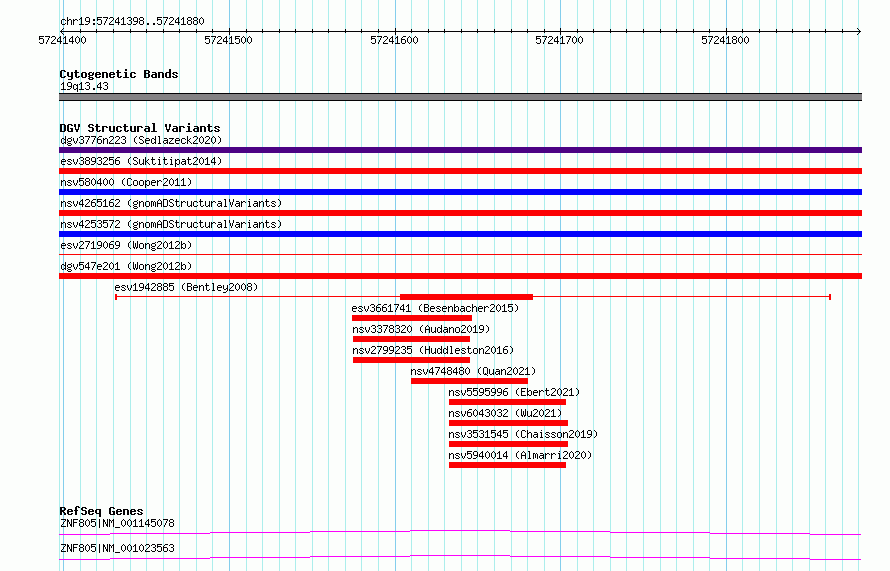Click the Cytogenetic Bands track heading
The width and height of the screenshot is (890, 571).
119,74
